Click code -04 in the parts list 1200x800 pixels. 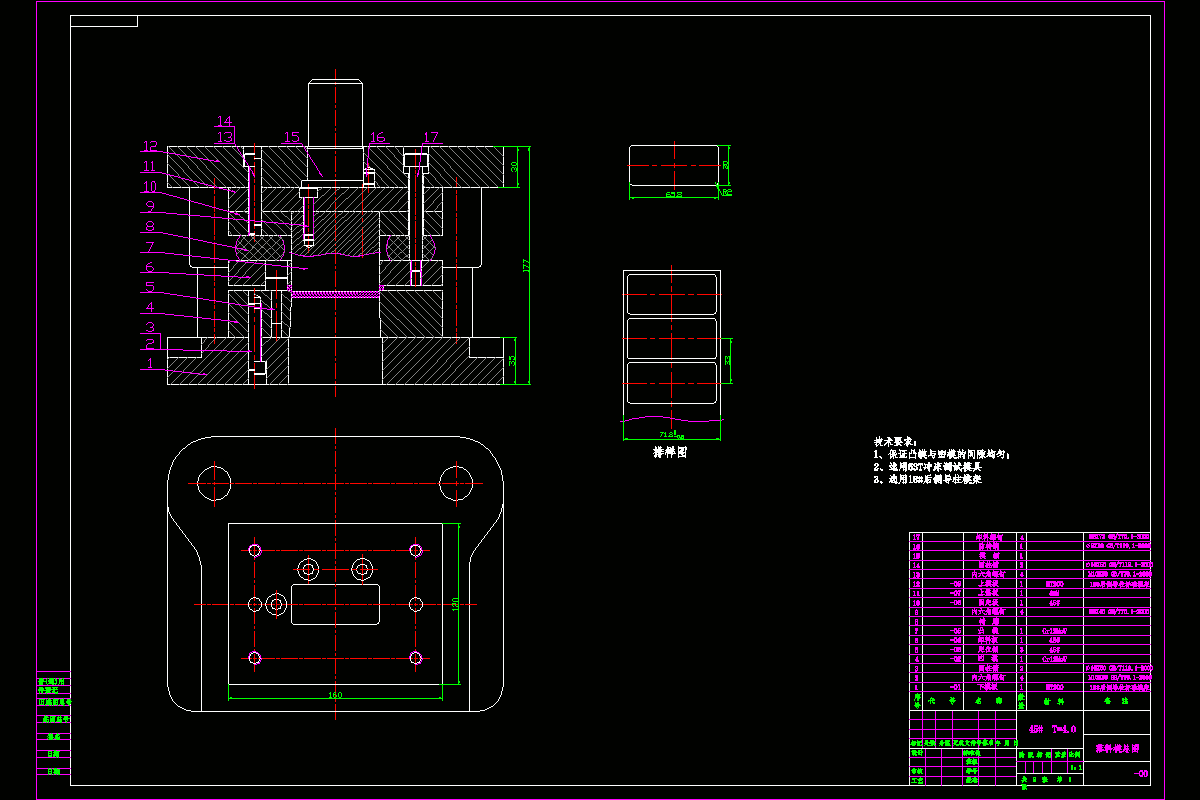[x=955, y=640]
